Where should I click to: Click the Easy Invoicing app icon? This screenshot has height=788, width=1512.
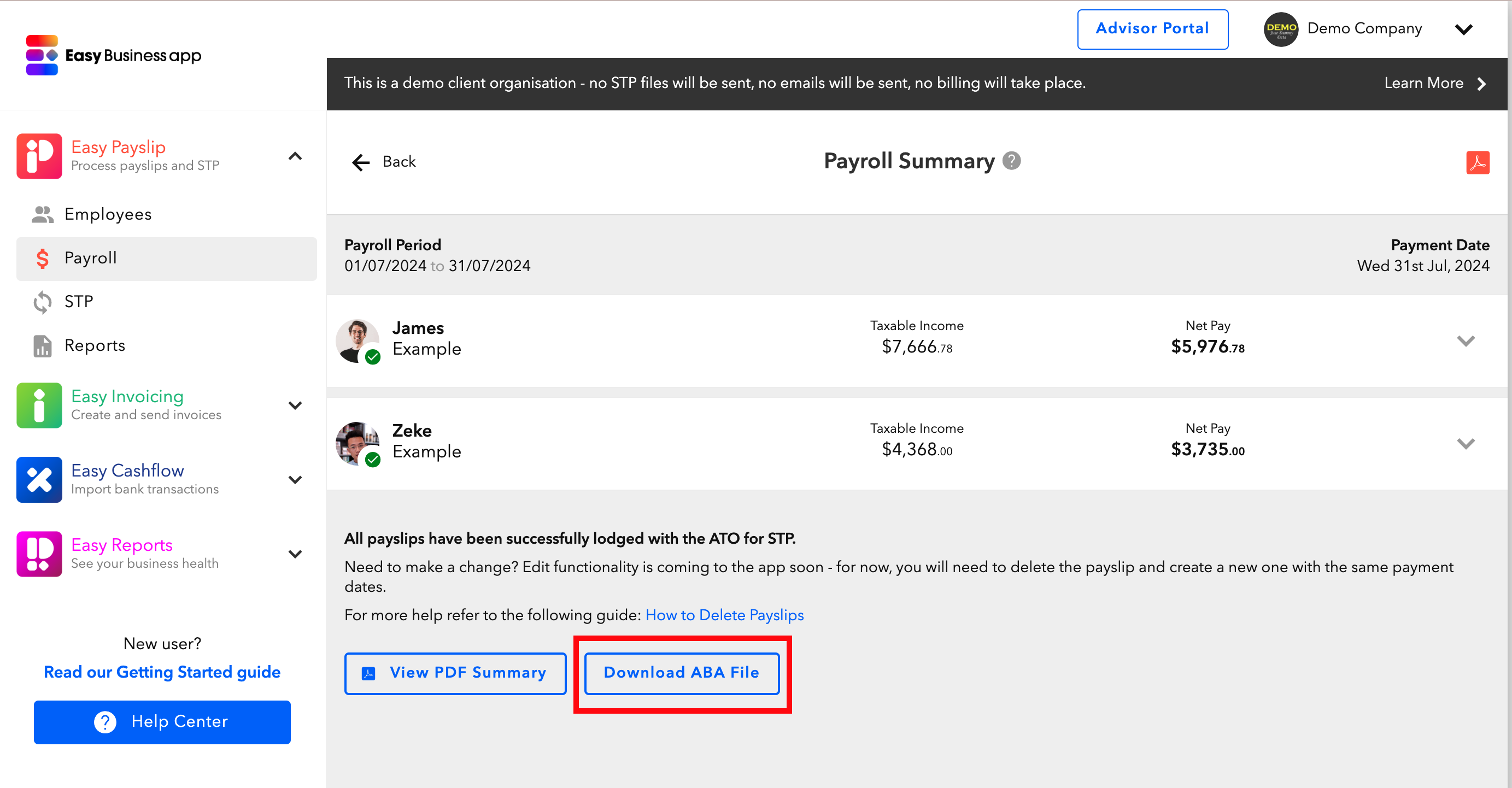coord(39,405)
